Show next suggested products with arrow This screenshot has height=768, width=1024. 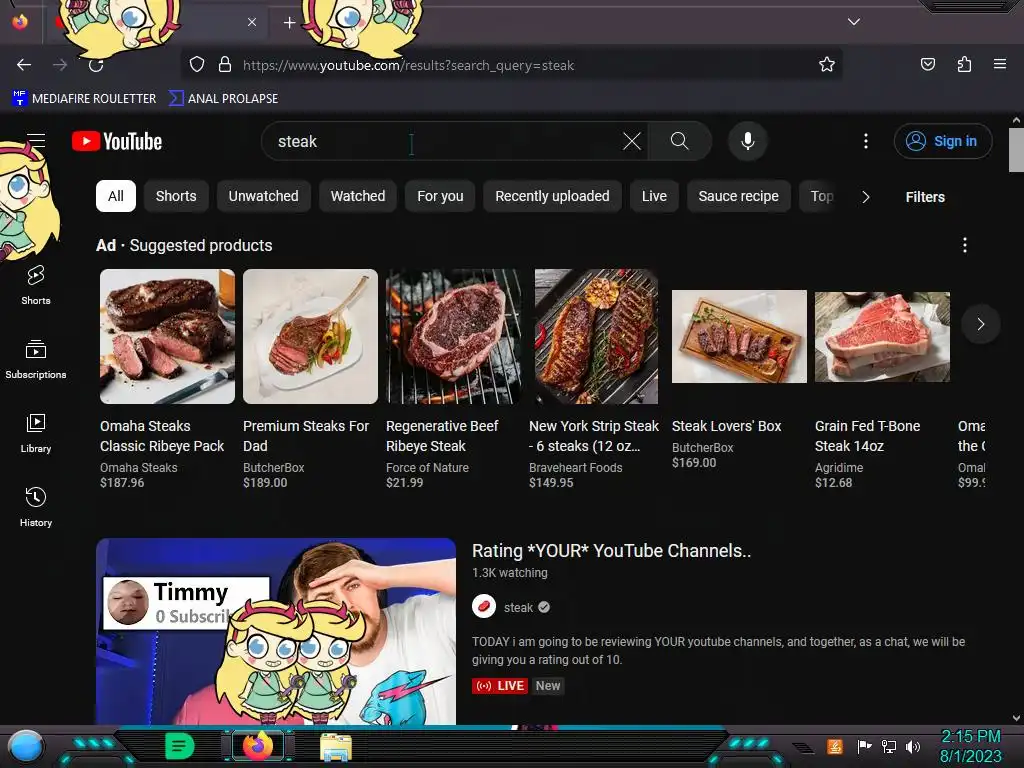(980, 324)
